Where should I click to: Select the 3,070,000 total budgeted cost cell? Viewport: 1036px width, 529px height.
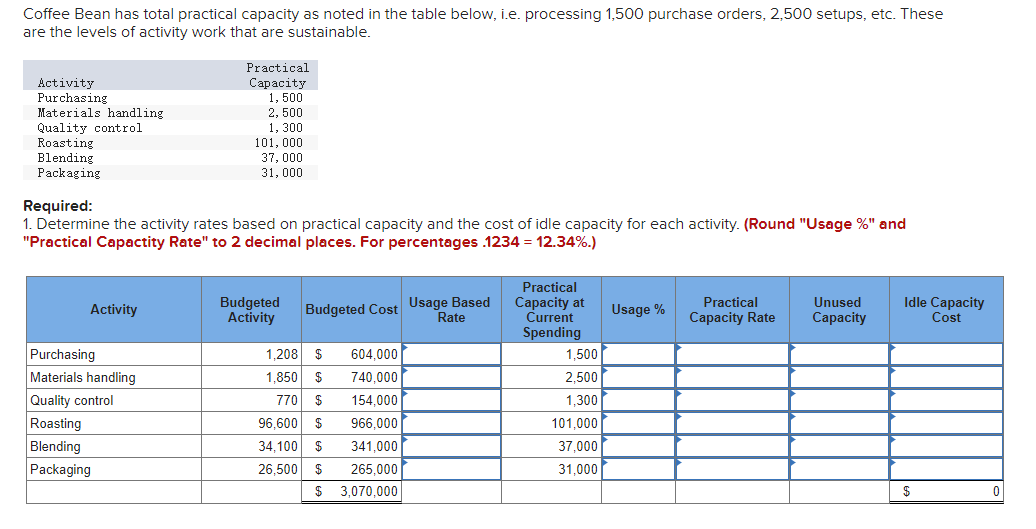point(352,492)
